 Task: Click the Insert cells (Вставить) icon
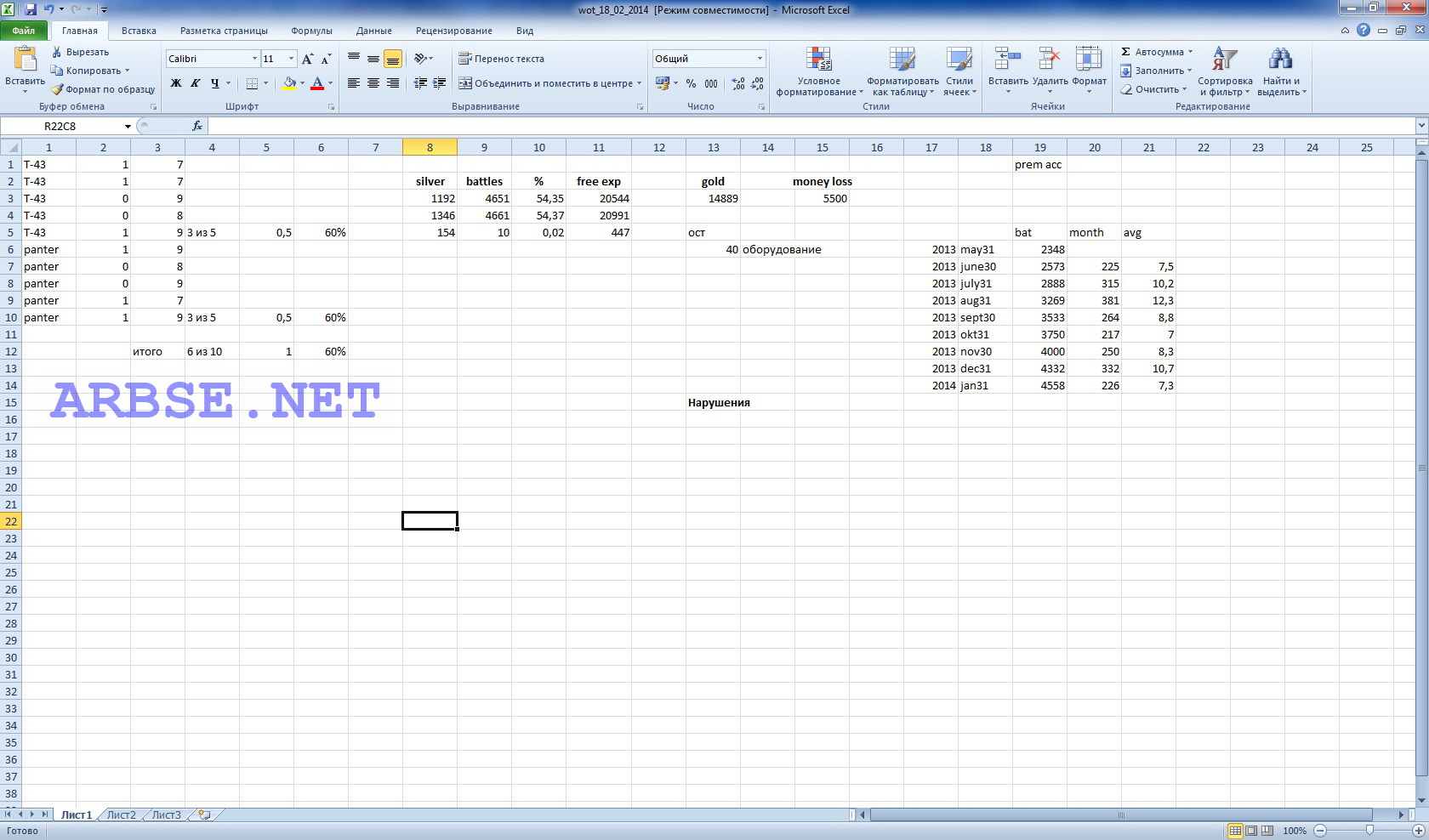pos(1008,60)
